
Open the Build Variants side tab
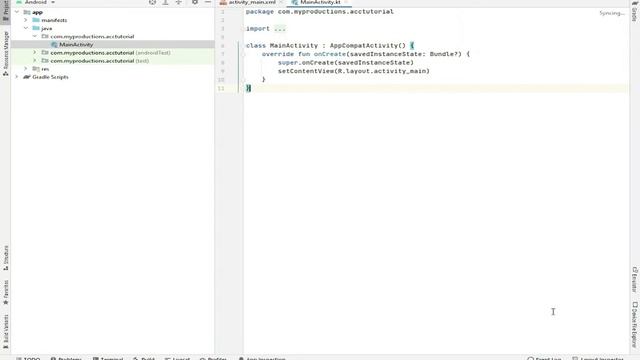[x=5, y=332]
